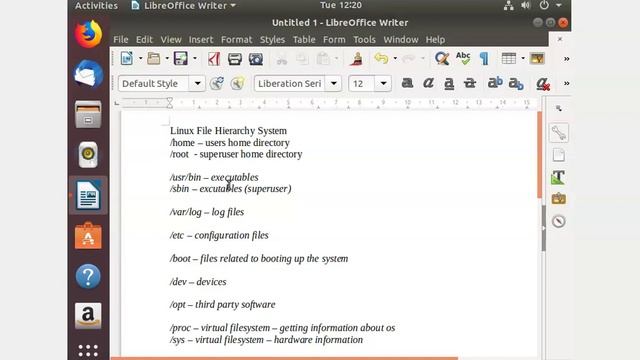Expand more formatting toolbar items chevron
Image resolution: width=640 pixels, height=360 pixels.
(x=567, y=83)
